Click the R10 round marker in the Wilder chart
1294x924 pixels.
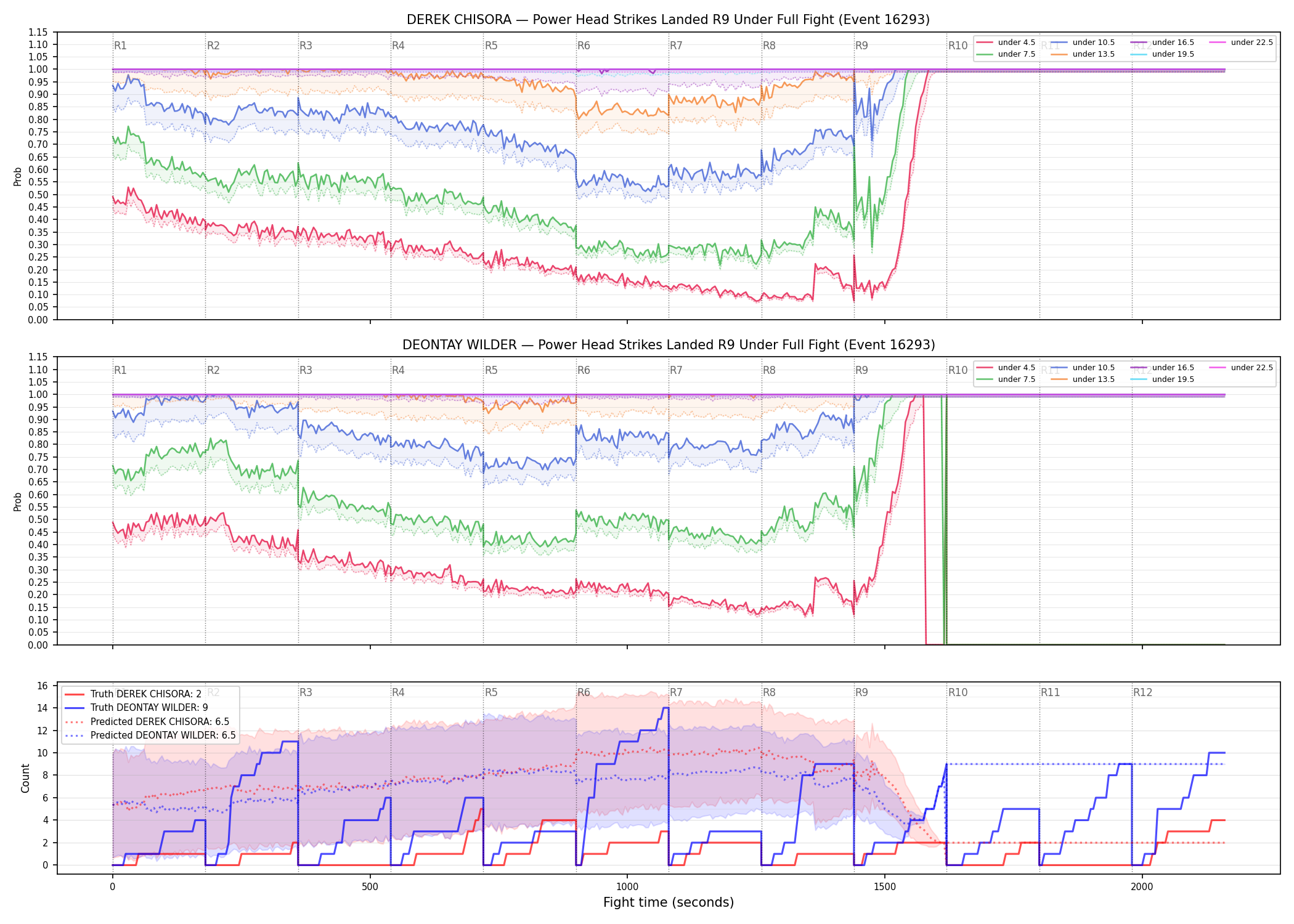point(958,370)
